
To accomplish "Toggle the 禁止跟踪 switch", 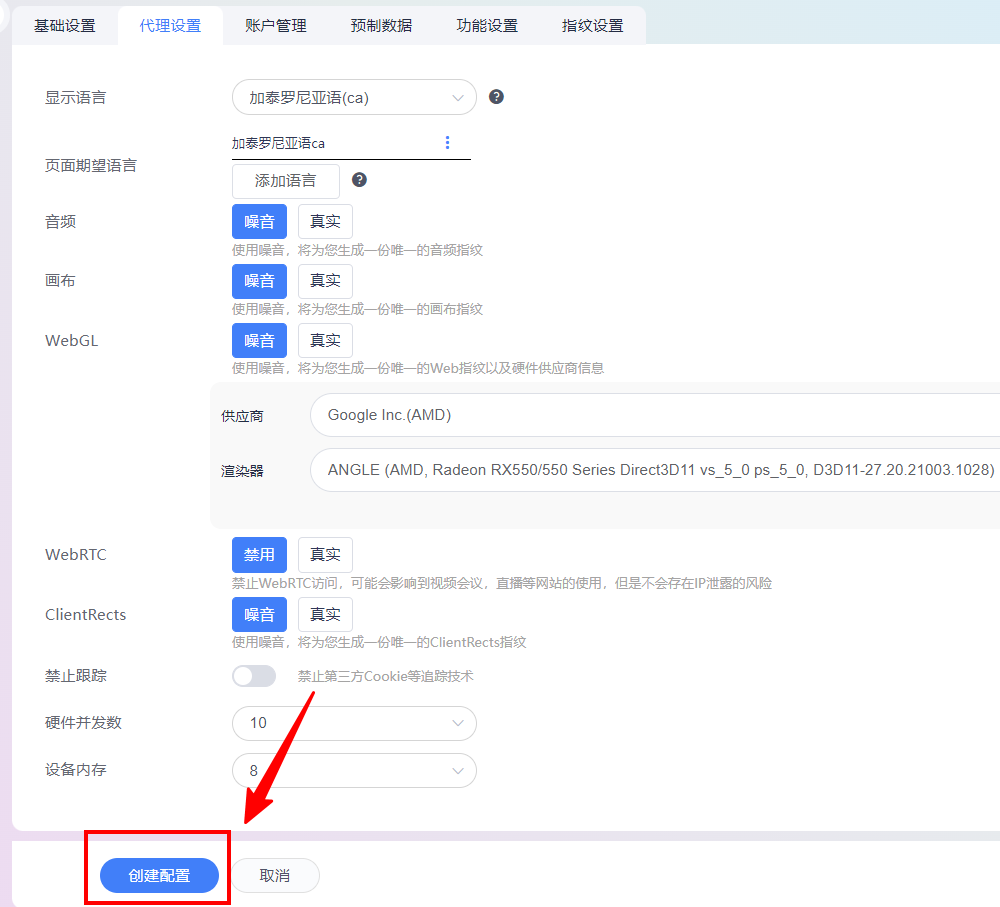I will pyautogui.click(x=254, y=676).
